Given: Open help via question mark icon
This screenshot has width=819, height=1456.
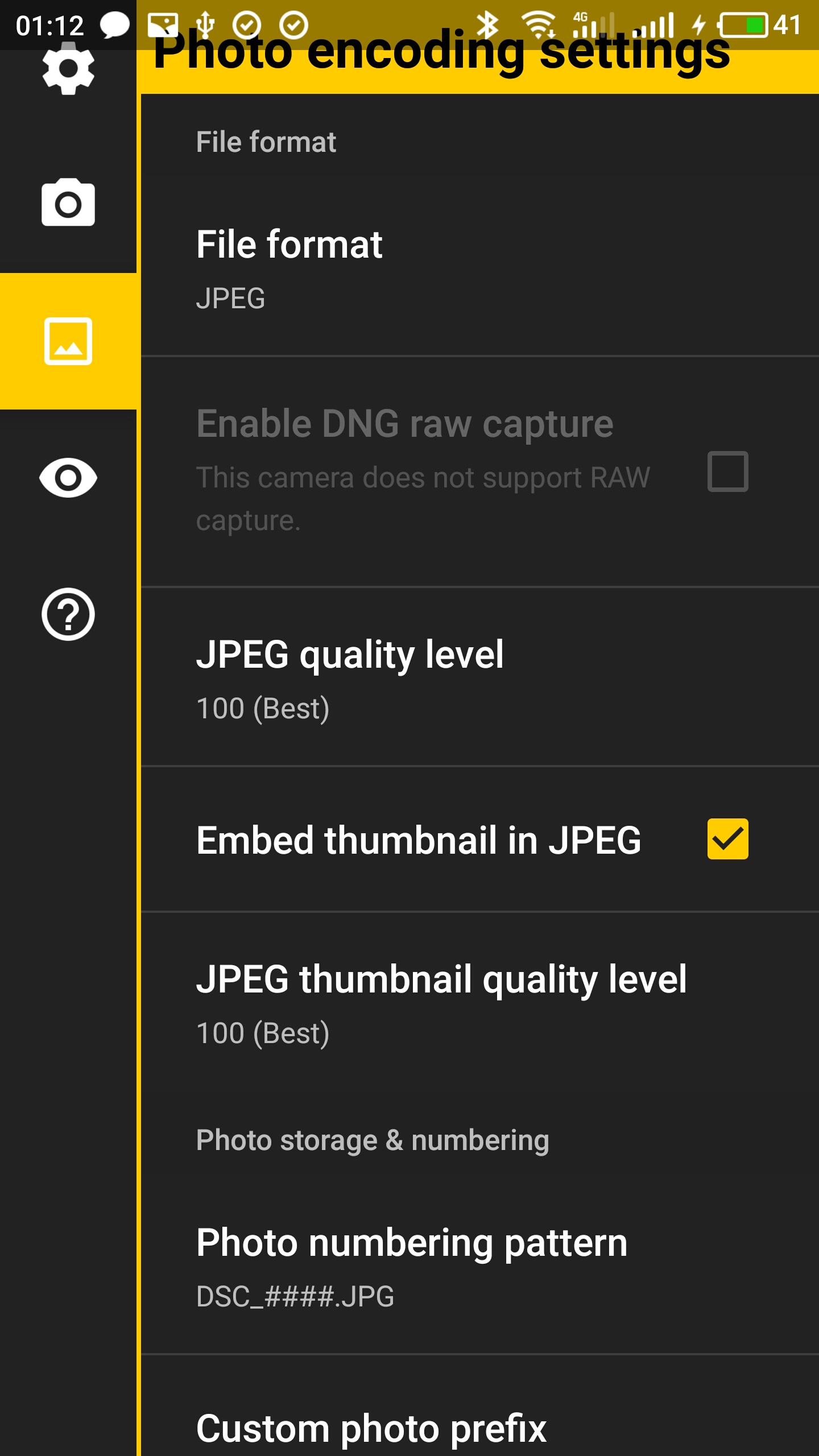Looking at the screenshot, I should tap(68, 614).
